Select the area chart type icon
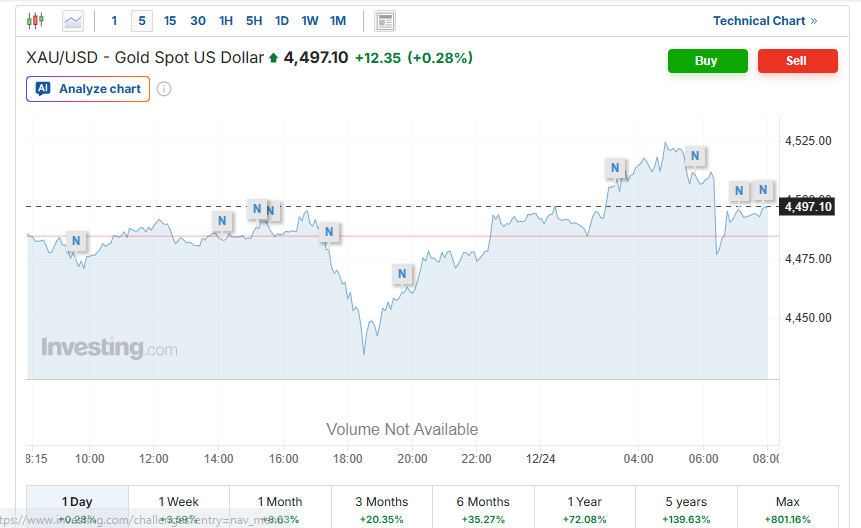 [x=73, y=21]
